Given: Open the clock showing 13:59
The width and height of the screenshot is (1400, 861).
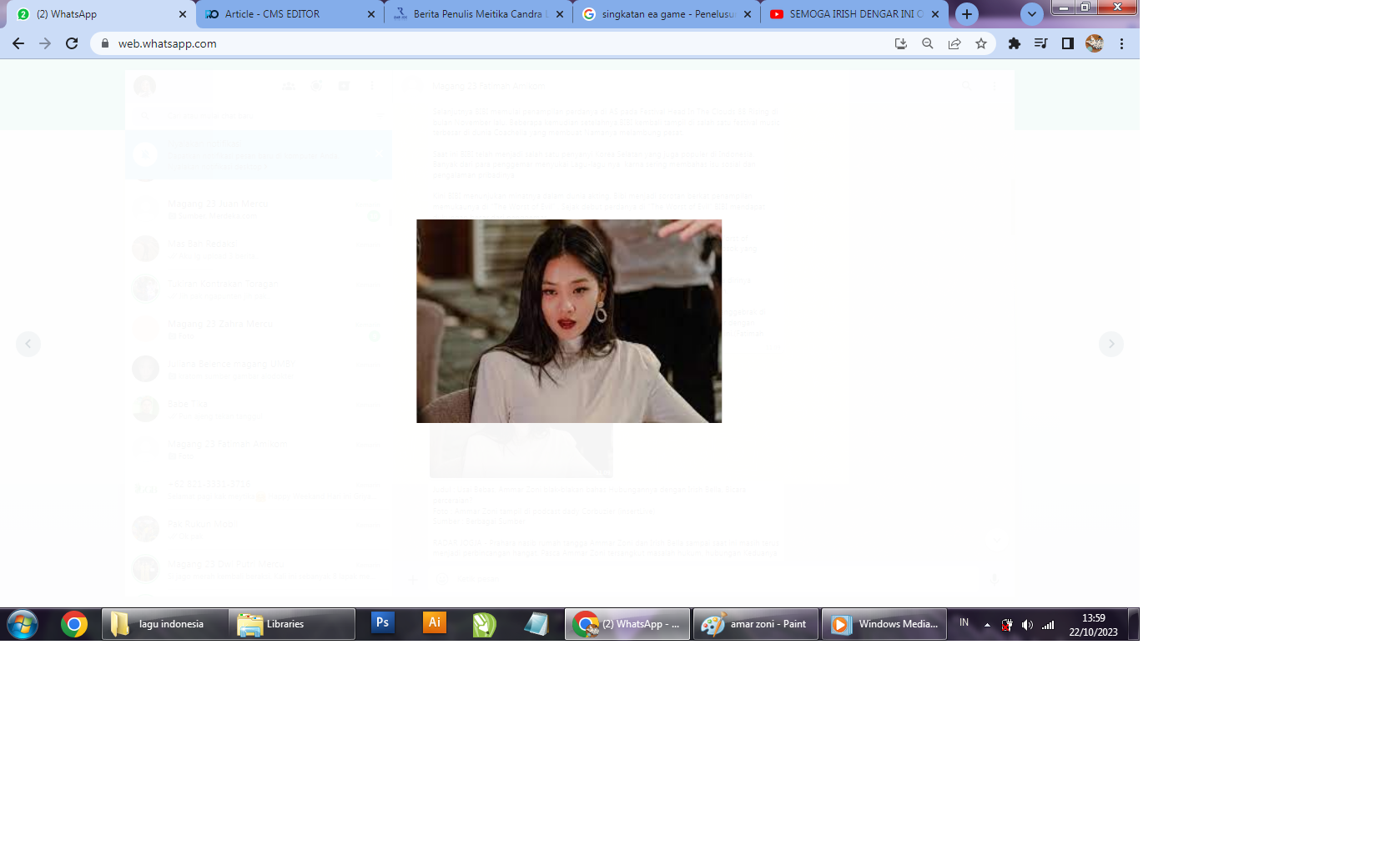Looking at the screenshot, I should point(1093,625).
